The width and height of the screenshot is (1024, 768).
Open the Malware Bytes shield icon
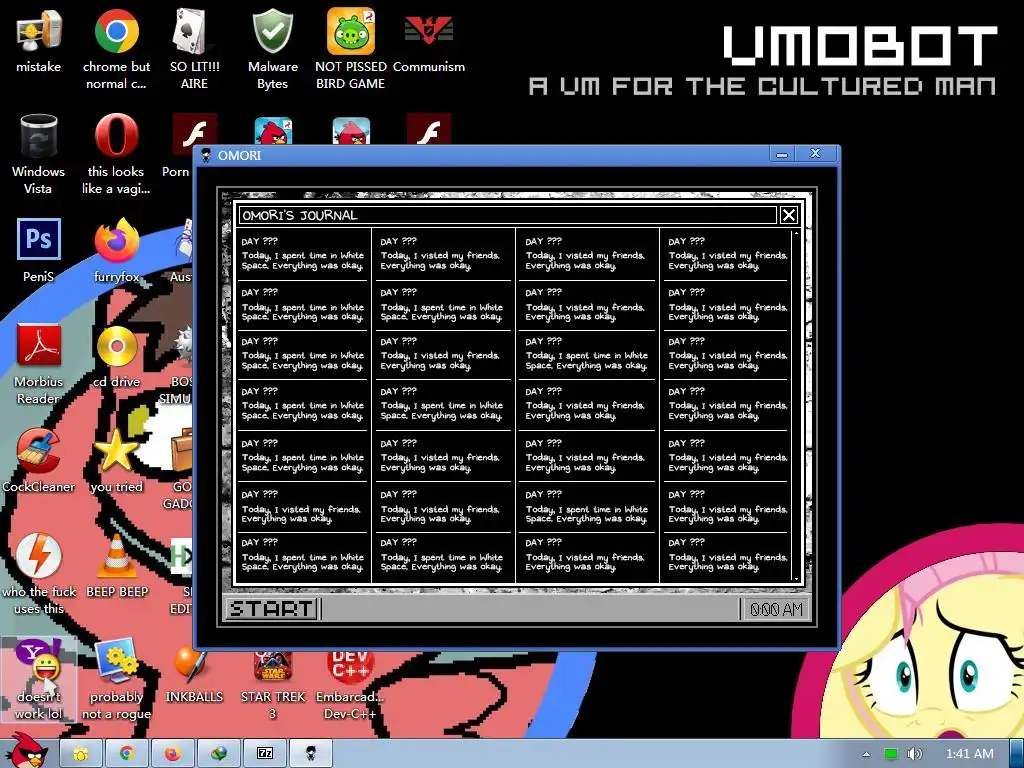(x=272, y=31)
